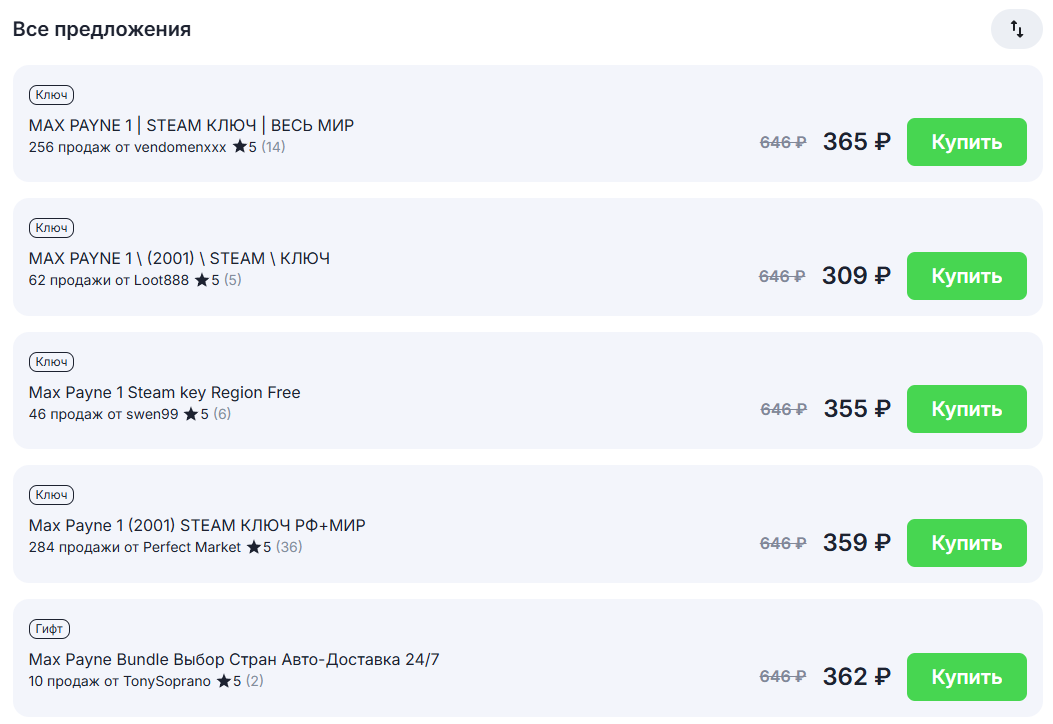
Task: Open the (36) reviews count for Perfect Market
Action: tap(289, 547)
